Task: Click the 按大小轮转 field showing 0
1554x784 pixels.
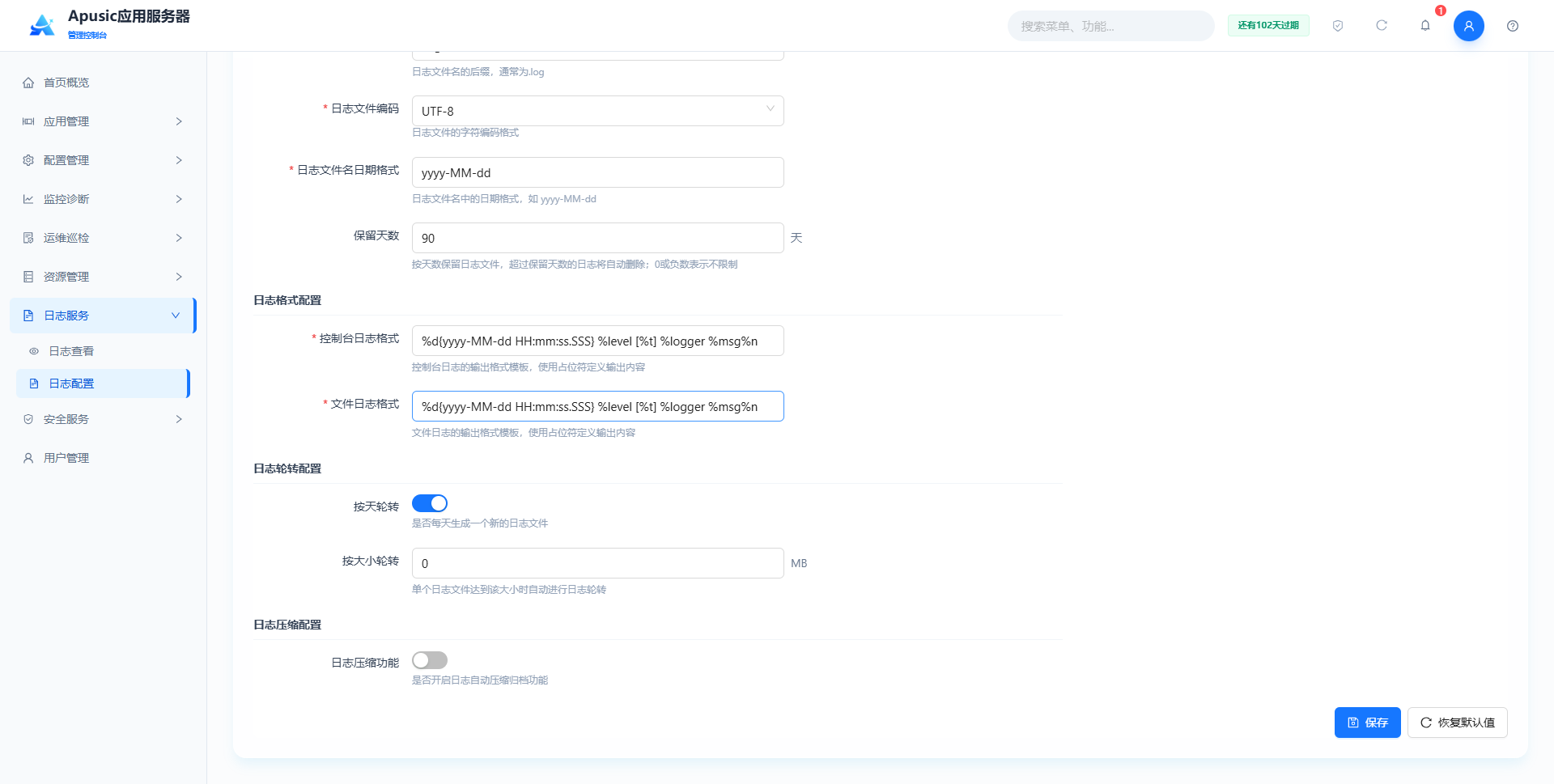Action: click(598, 563)
